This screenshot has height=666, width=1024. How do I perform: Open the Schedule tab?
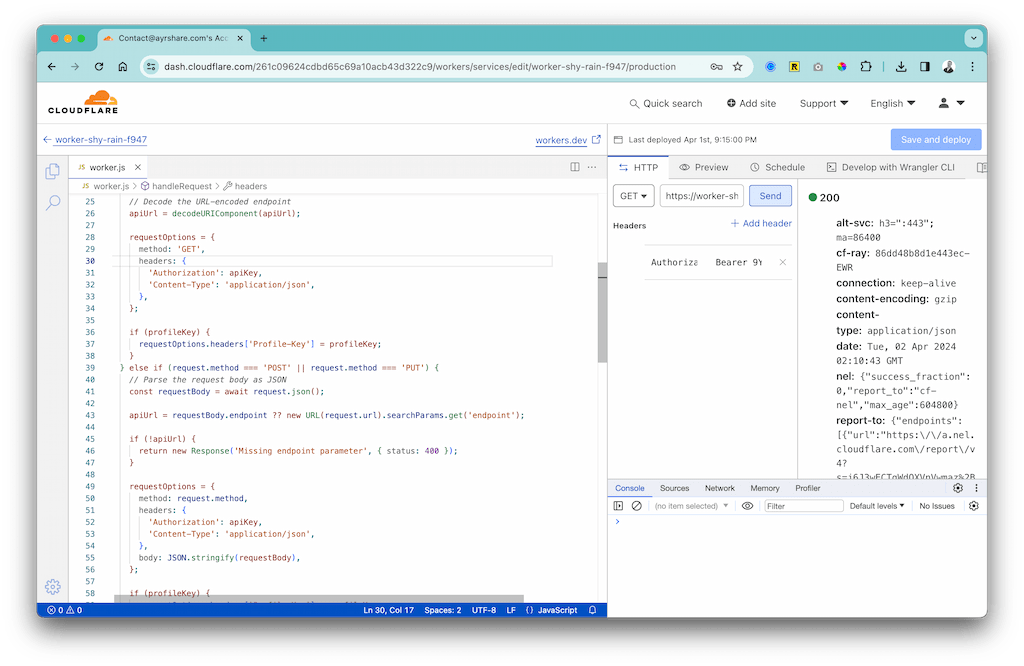[777, 167]
